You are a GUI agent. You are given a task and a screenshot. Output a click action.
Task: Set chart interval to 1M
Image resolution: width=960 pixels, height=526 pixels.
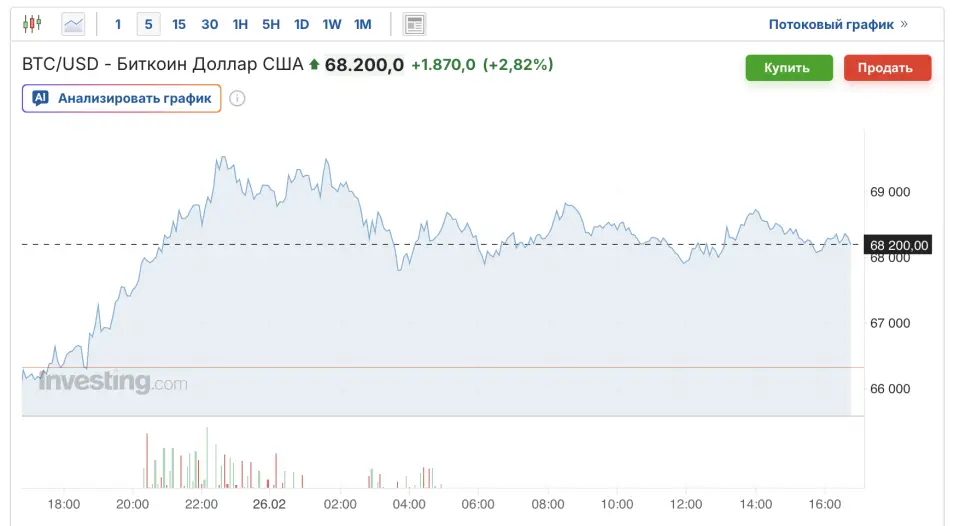point(363,24)
